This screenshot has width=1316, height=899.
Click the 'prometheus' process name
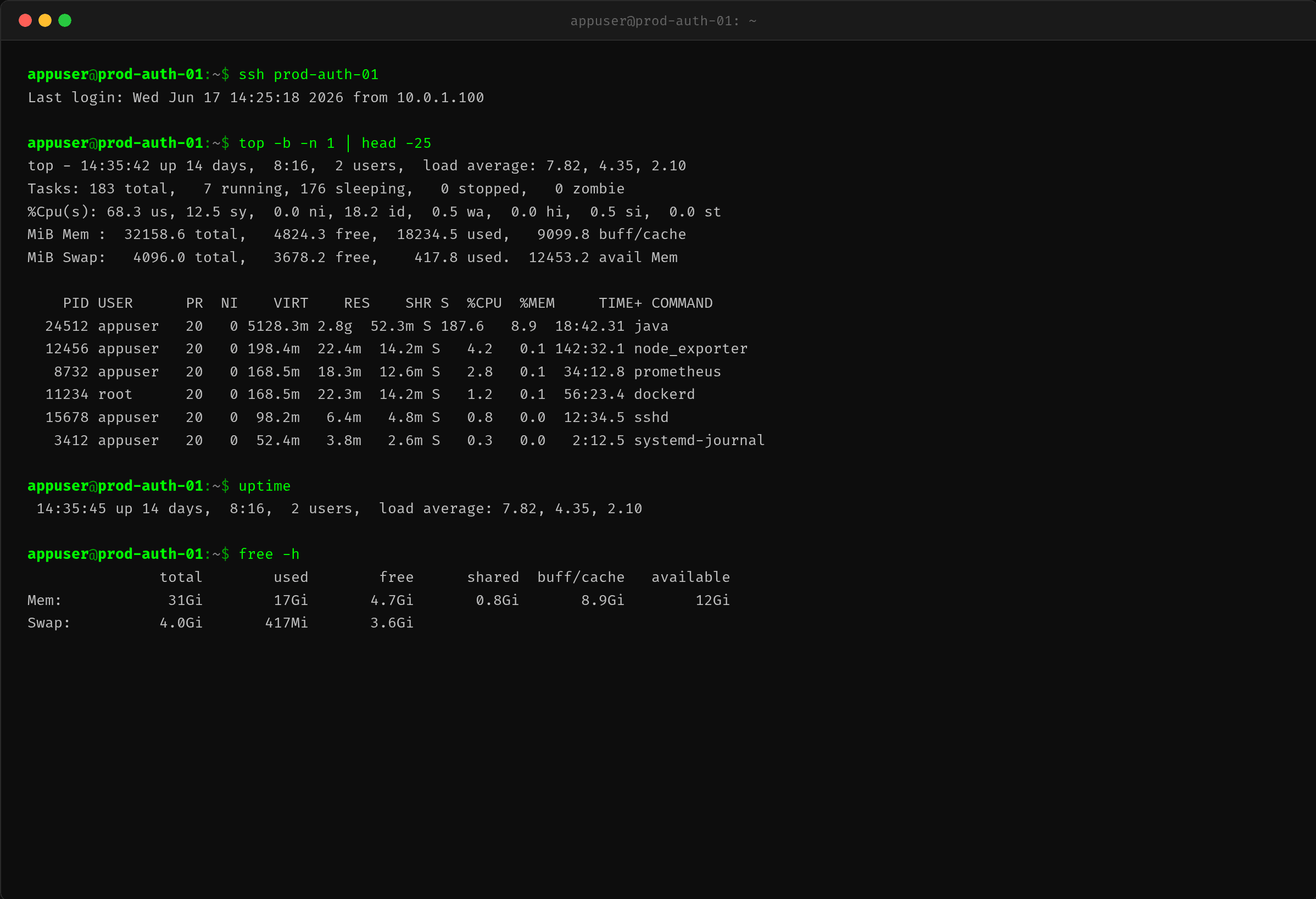pos(677,371)
